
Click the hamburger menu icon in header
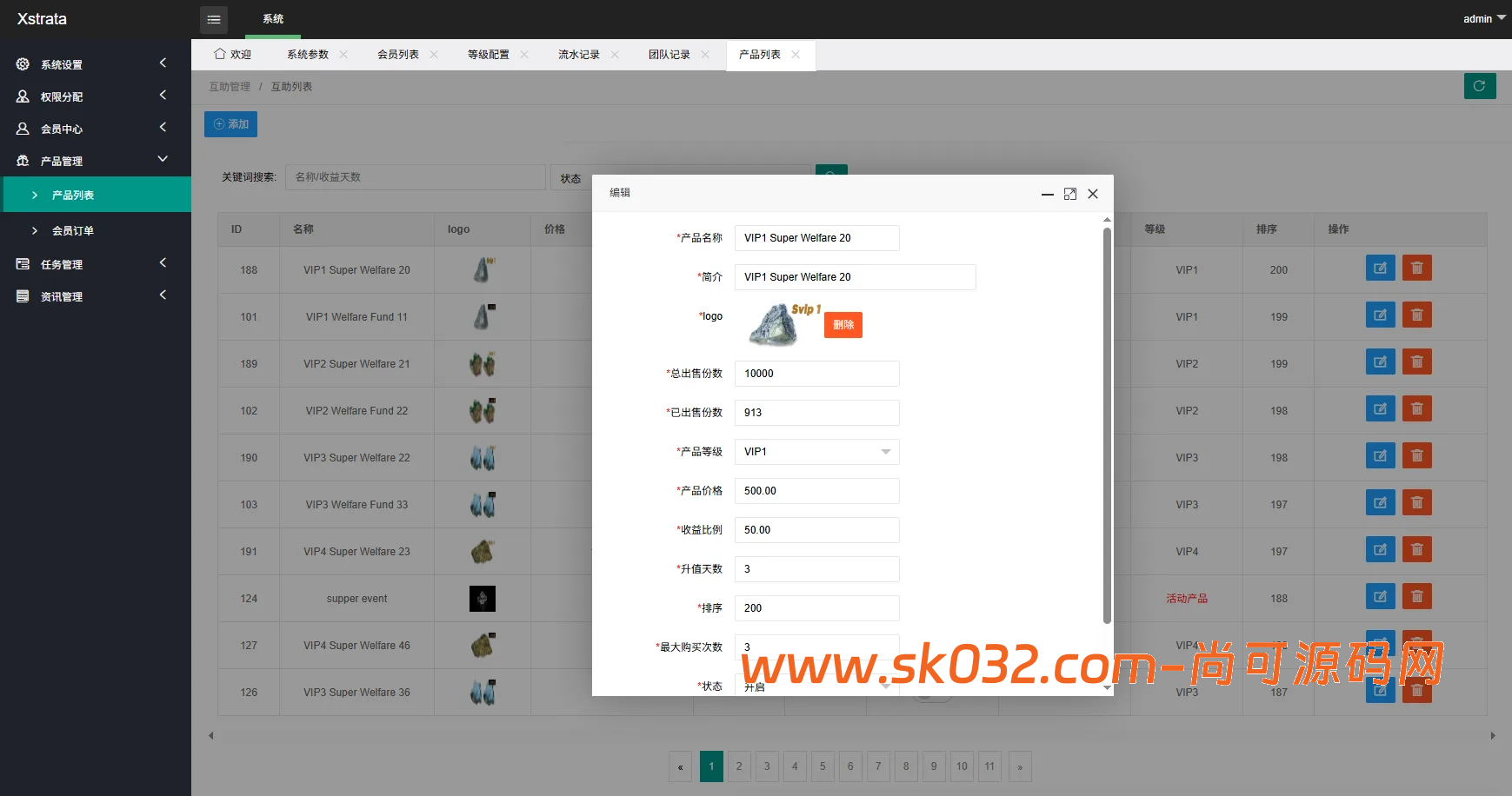pyautogui.click(x=214, y=19)
